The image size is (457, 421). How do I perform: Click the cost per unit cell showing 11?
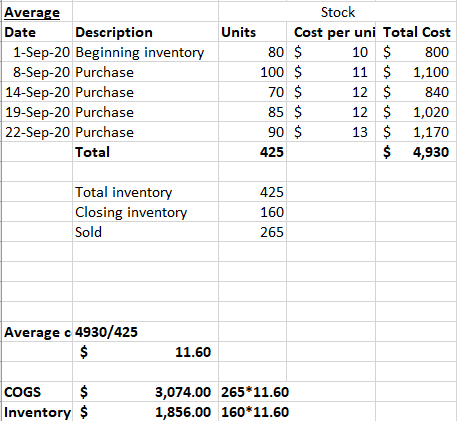pyautogui.click(x=331, y=72)
